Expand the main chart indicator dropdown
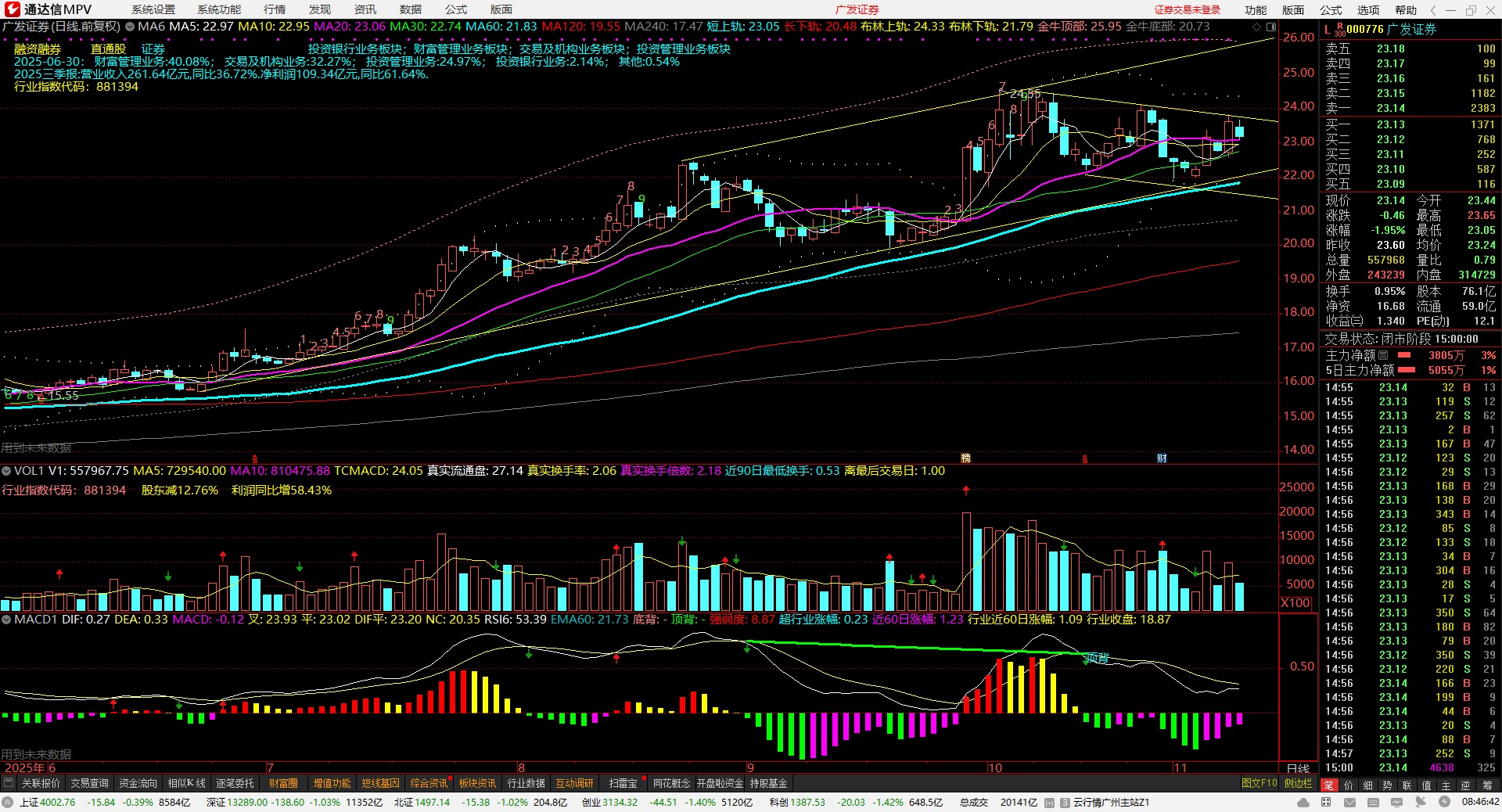1502x812 pixels. (130, 26)
